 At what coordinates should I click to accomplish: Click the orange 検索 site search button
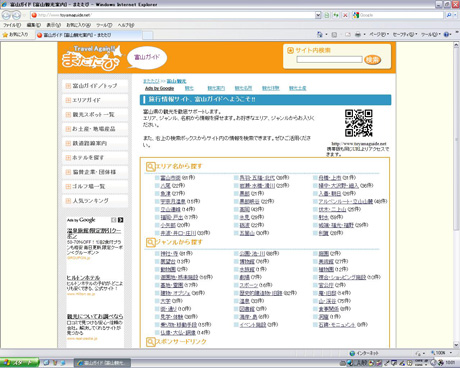click(x=372, y=60)
